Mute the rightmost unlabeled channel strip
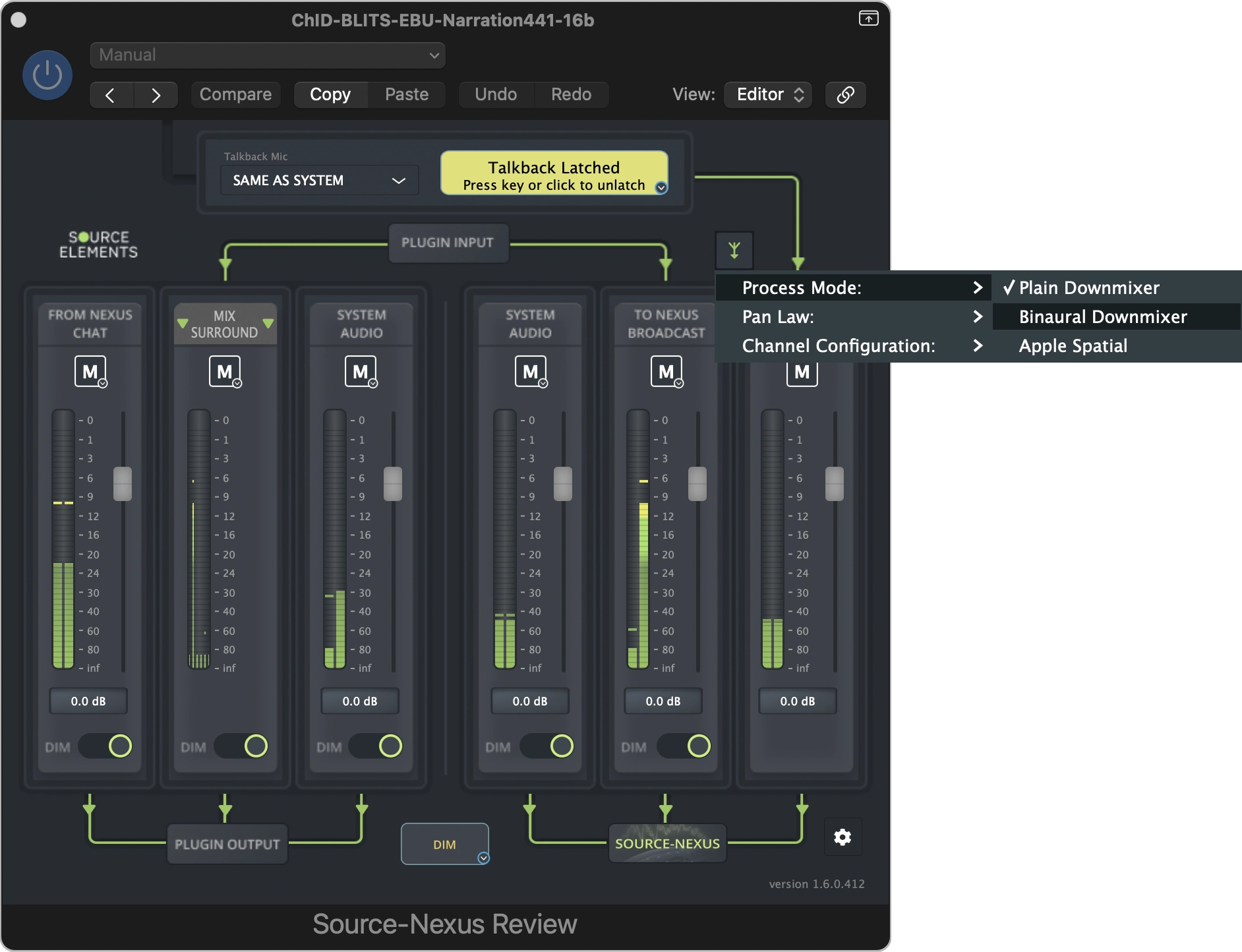The width and height of the screenshot is (1242, 952). (802, 373)
